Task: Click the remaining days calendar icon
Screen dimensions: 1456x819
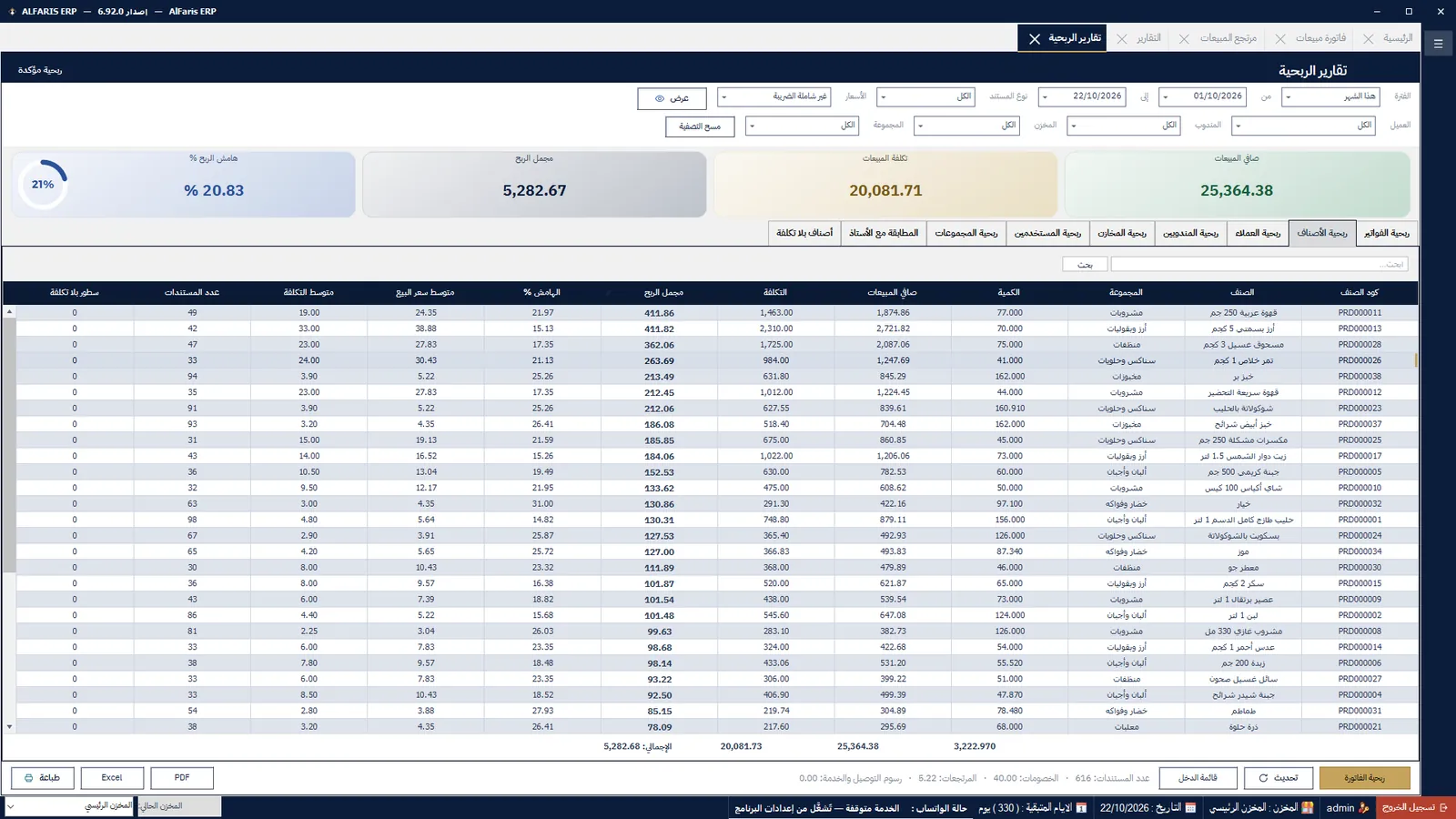Action: [x=1081, y=808]
